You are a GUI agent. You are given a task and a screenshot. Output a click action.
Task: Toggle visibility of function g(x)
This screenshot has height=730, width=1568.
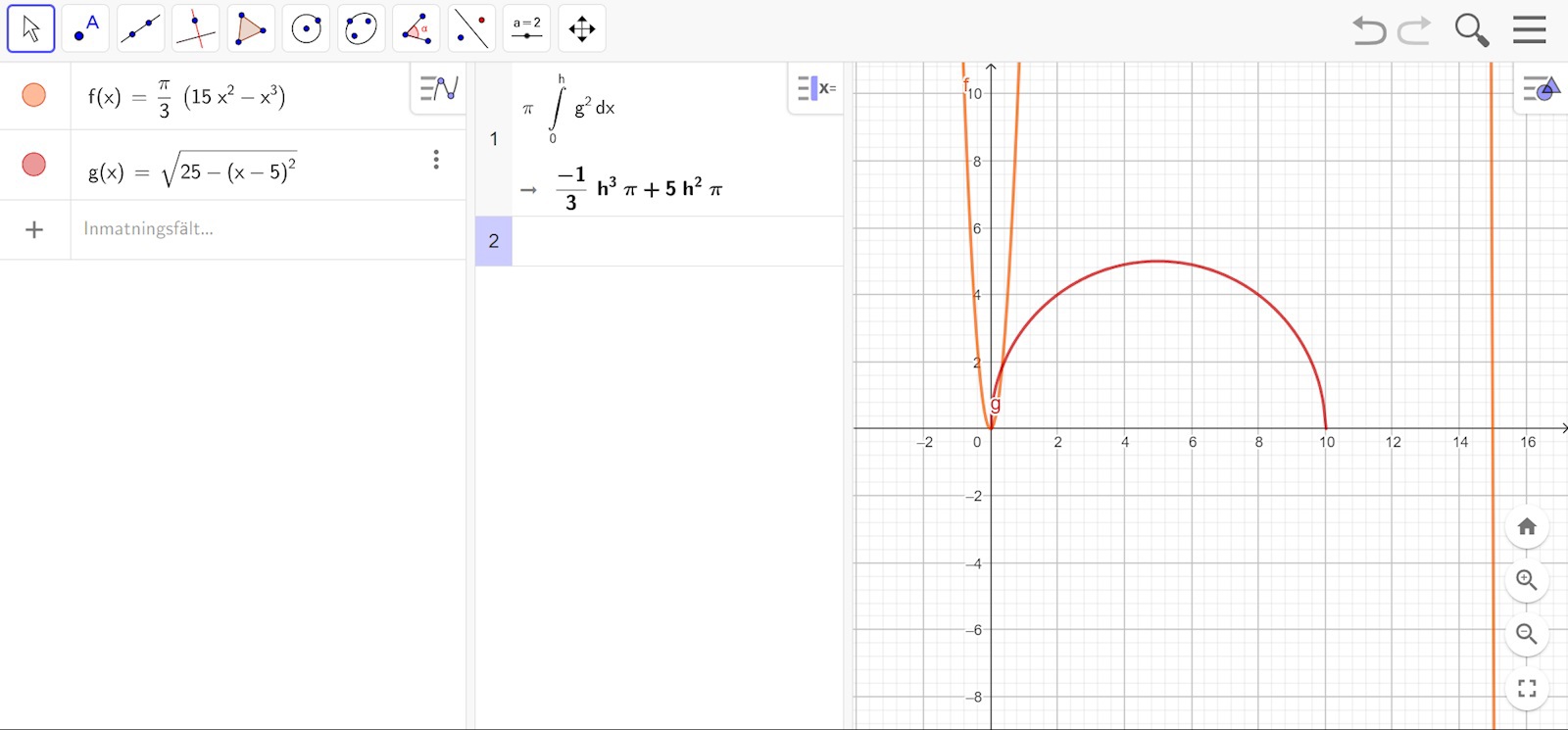34,165
